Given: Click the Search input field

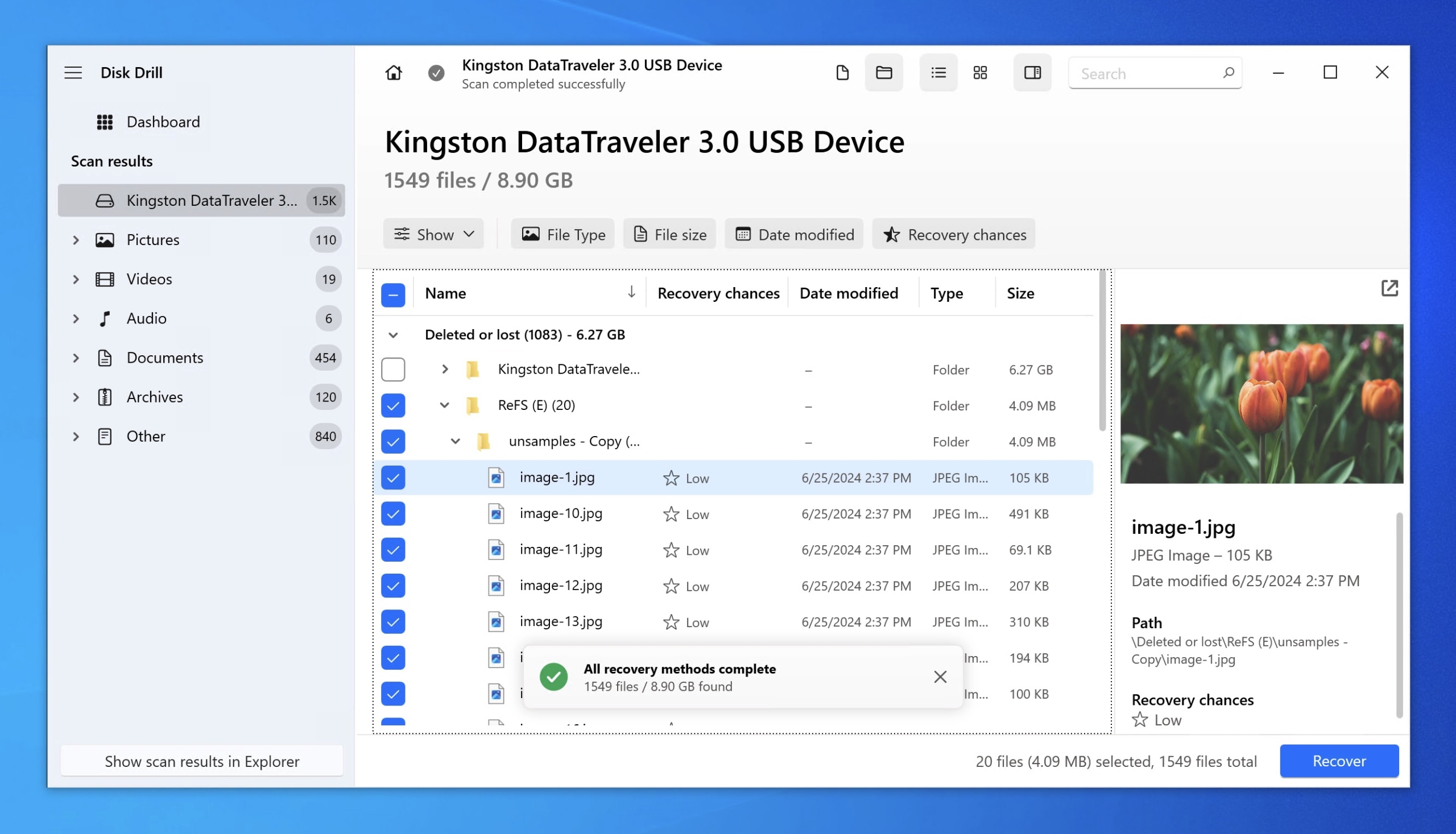Looking at the screenshot, I should point(1155,72).
